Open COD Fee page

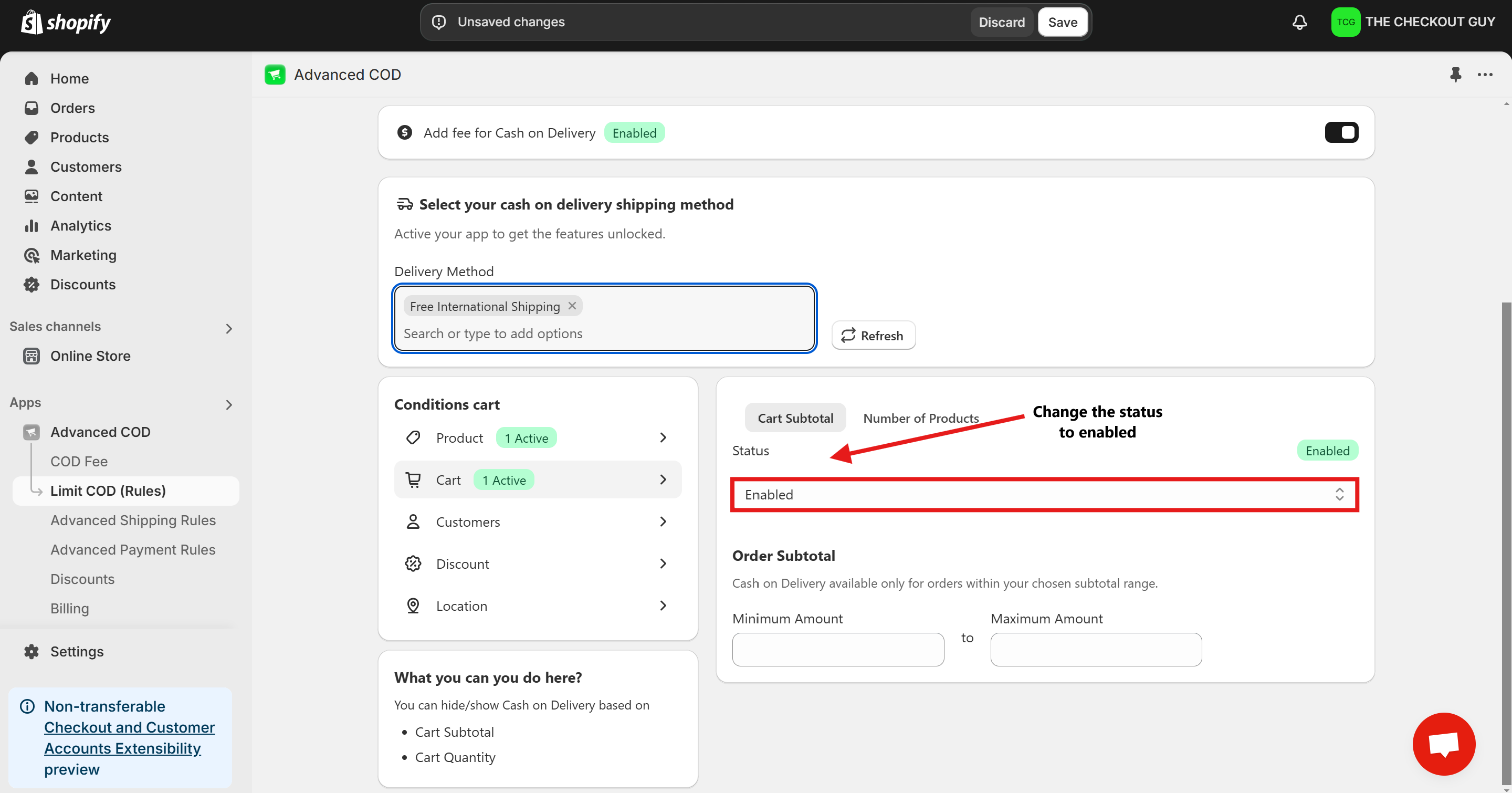point(79,462)
